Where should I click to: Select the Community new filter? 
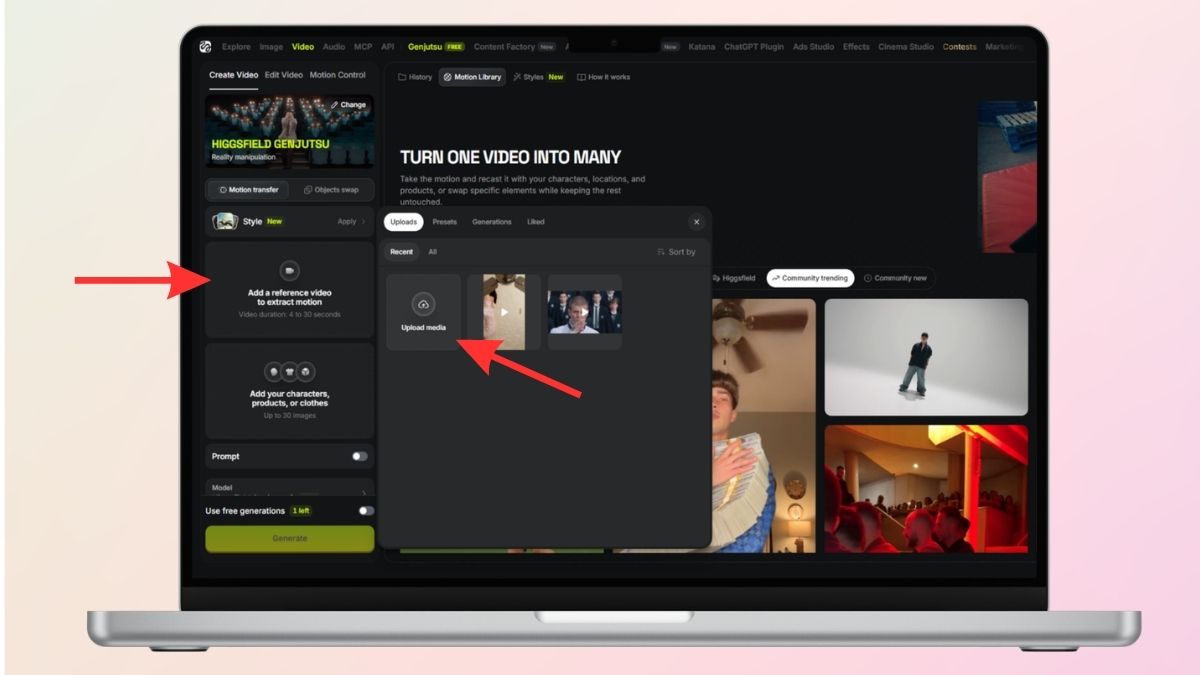tap(895, 278)
